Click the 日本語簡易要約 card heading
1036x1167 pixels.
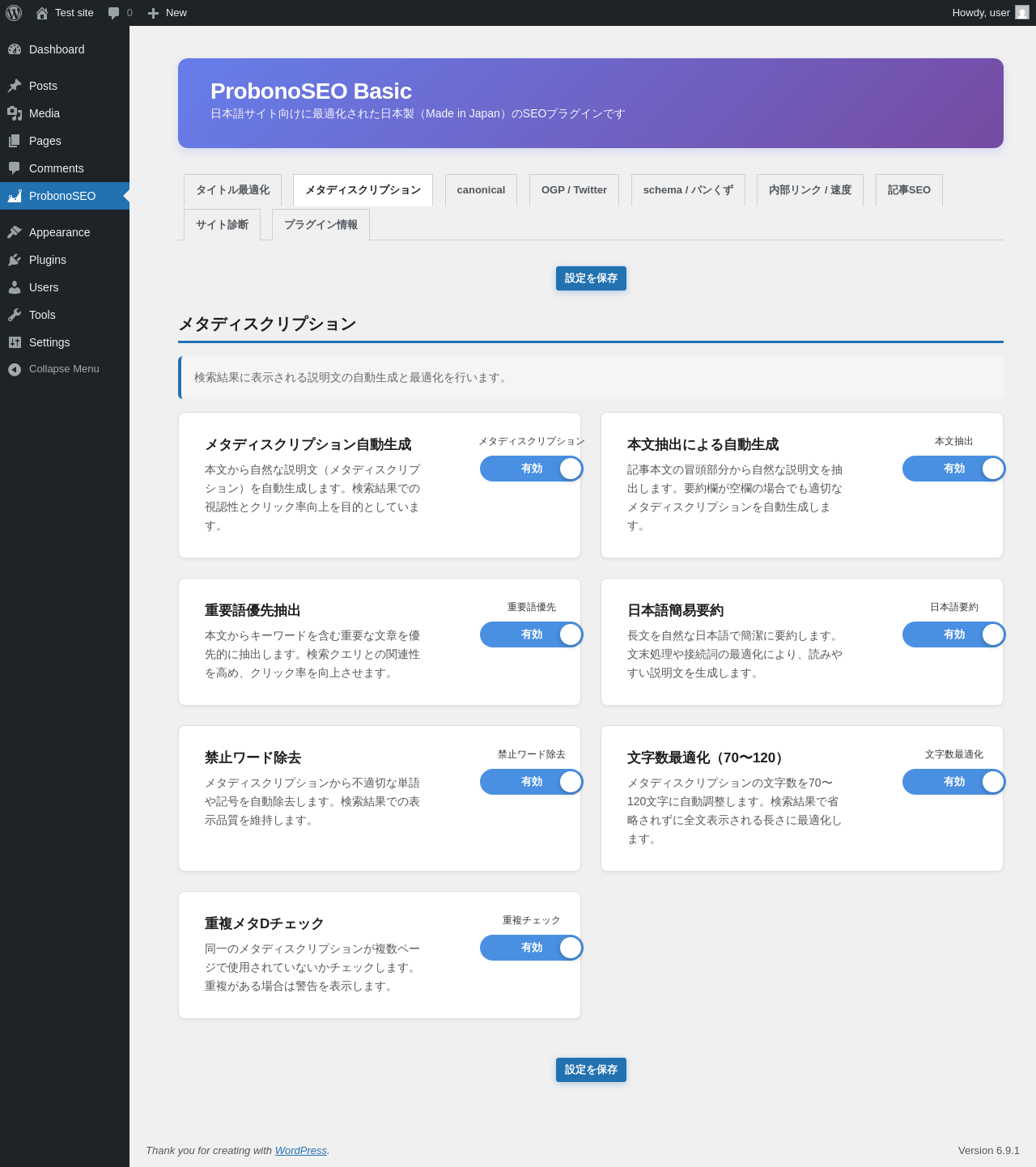click(x=676, y=610)
